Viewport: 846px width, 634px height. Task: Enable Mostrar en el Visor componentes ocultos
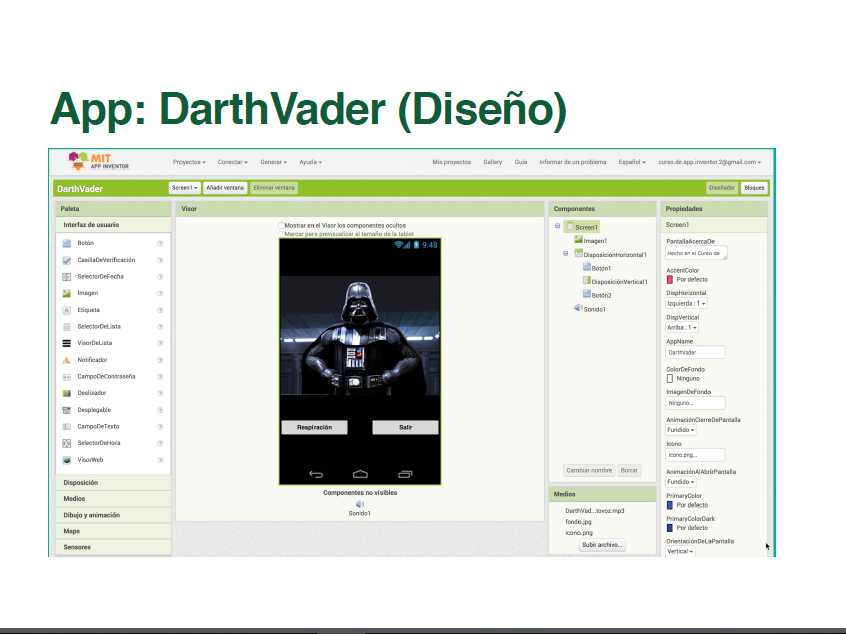coord(282,226)
